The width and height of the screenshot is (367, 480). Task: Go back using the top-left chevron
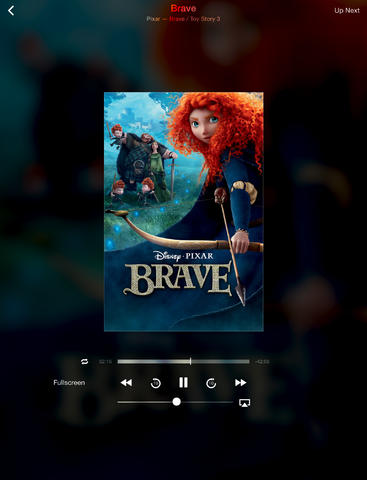(11, 11)
